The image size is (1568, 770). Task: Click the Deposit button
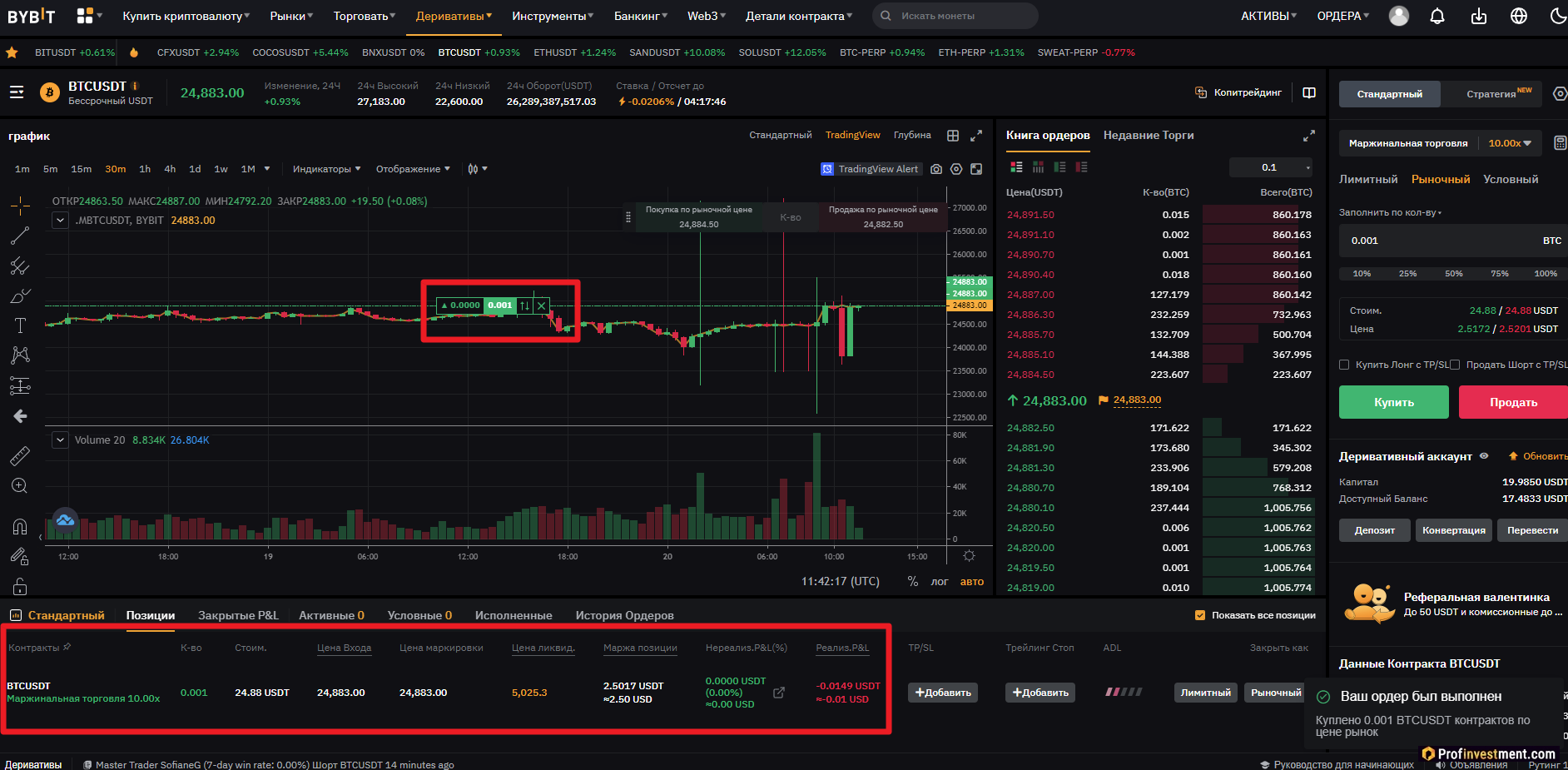coord(1374,530)
